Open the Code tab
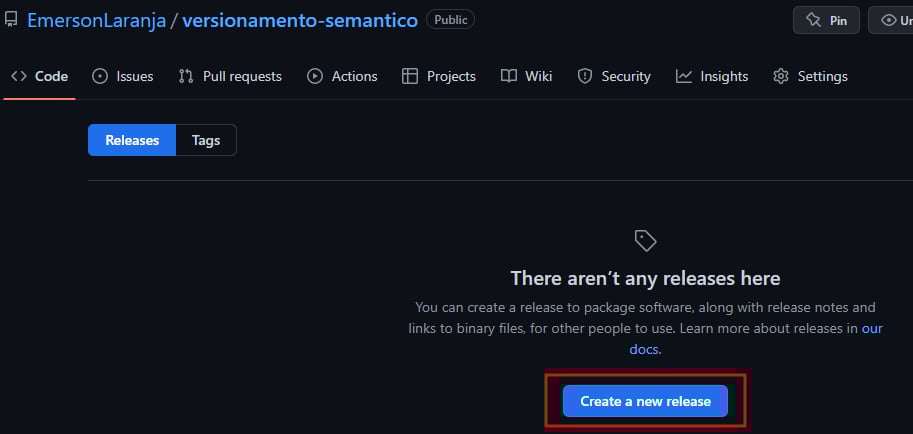This screenshot has height=434, width=913. [x=40, y=76]
